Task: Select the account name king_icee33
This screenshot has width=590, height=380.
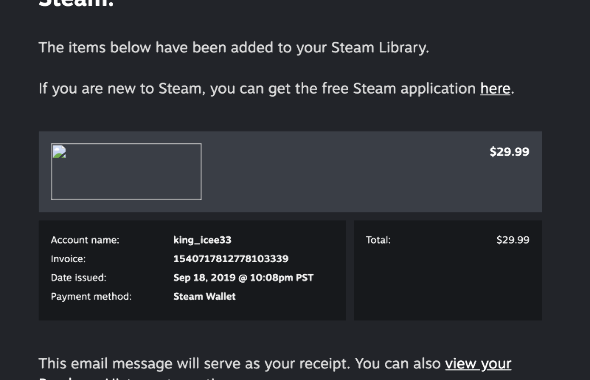Action: 202,240
